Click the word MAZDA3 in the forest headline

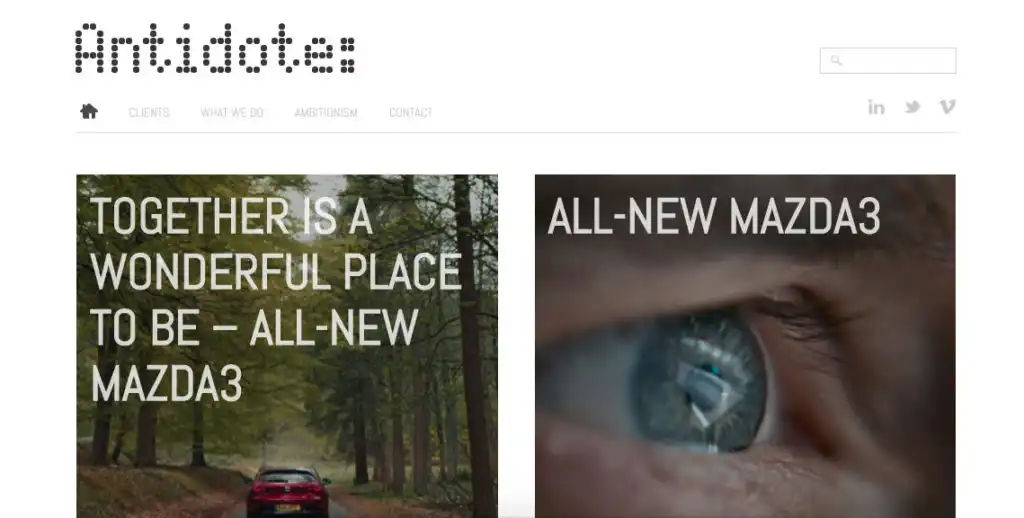167,384
